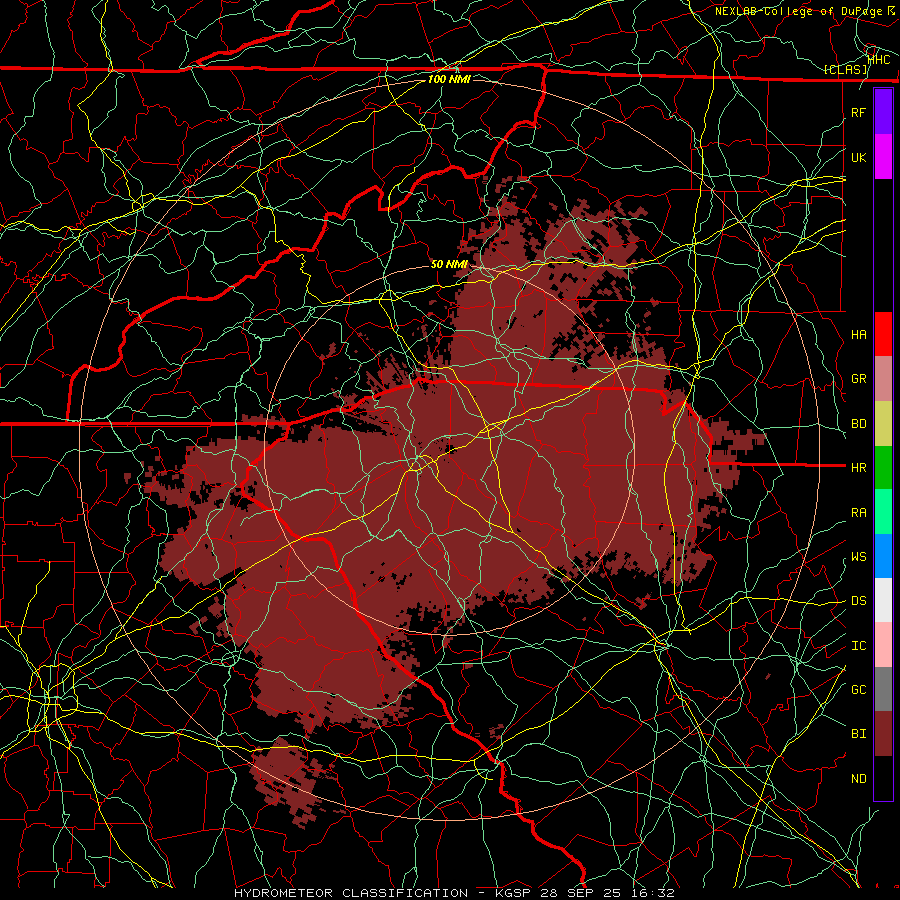Click the KGSP station identifier in the caption
The width and height of the screenshot is (900, 900).
[x=511, y=893]
